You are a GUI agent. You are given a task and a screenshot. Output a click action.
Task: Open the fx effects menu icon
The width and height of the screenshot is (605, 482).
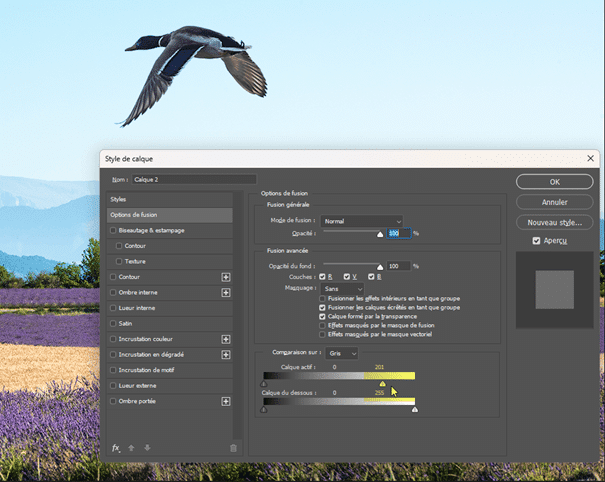pyautogui.click(x=116, y=448)
